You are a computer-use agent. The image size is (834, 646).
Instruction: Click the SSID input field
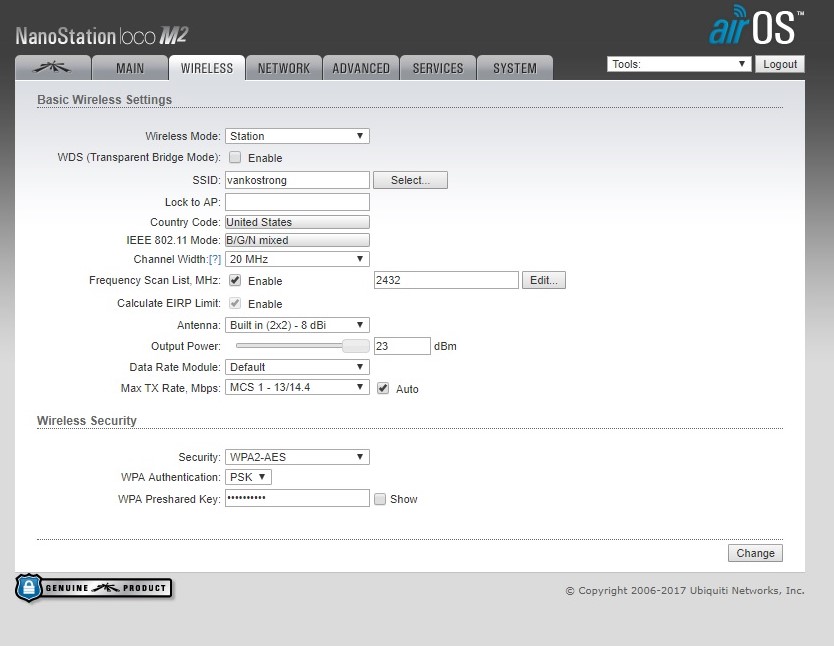point(297,180)
